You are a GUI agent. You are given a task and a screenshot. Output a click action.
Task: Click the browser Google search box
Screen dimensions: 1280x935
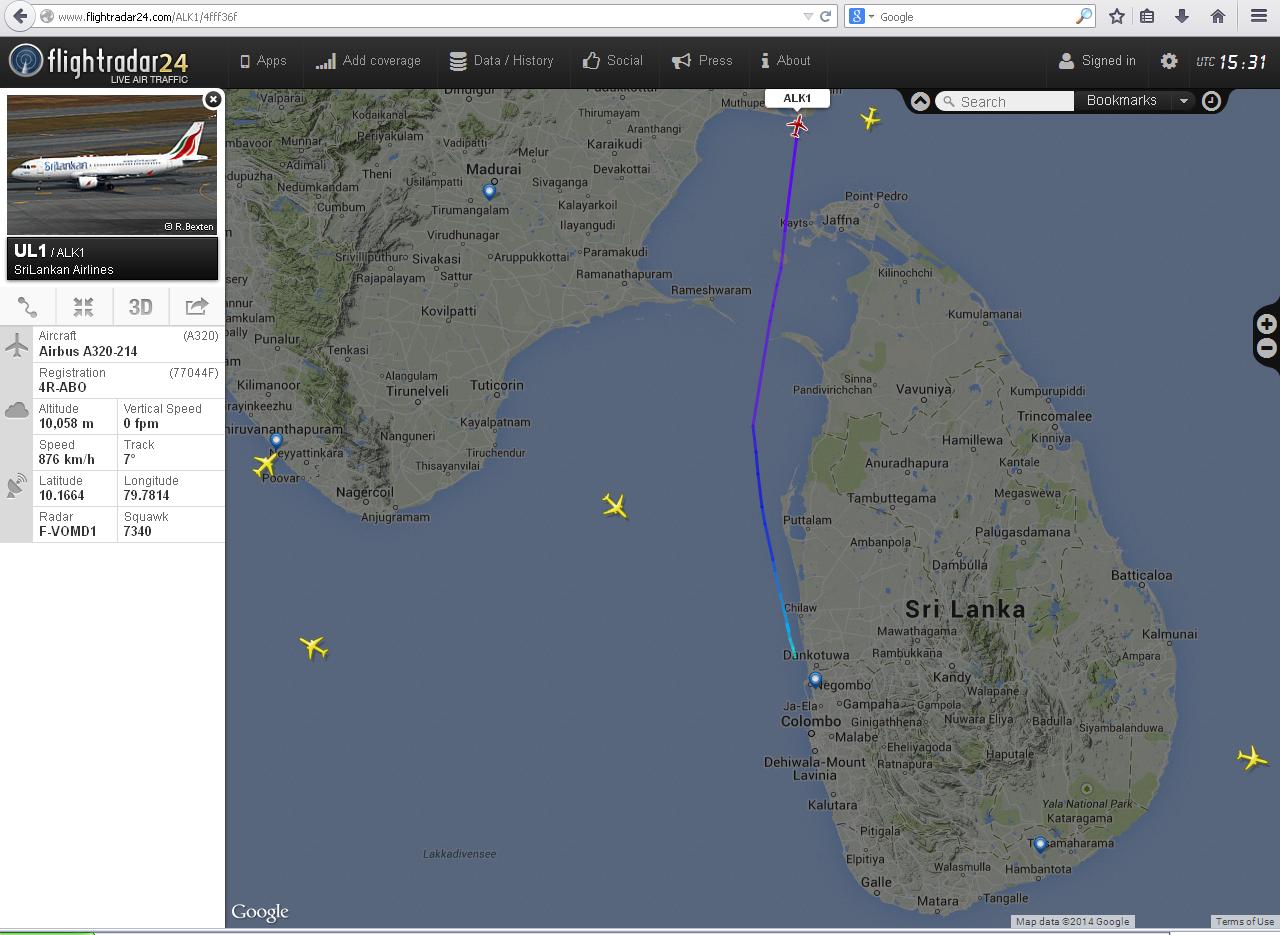click(x=975, y=17)
